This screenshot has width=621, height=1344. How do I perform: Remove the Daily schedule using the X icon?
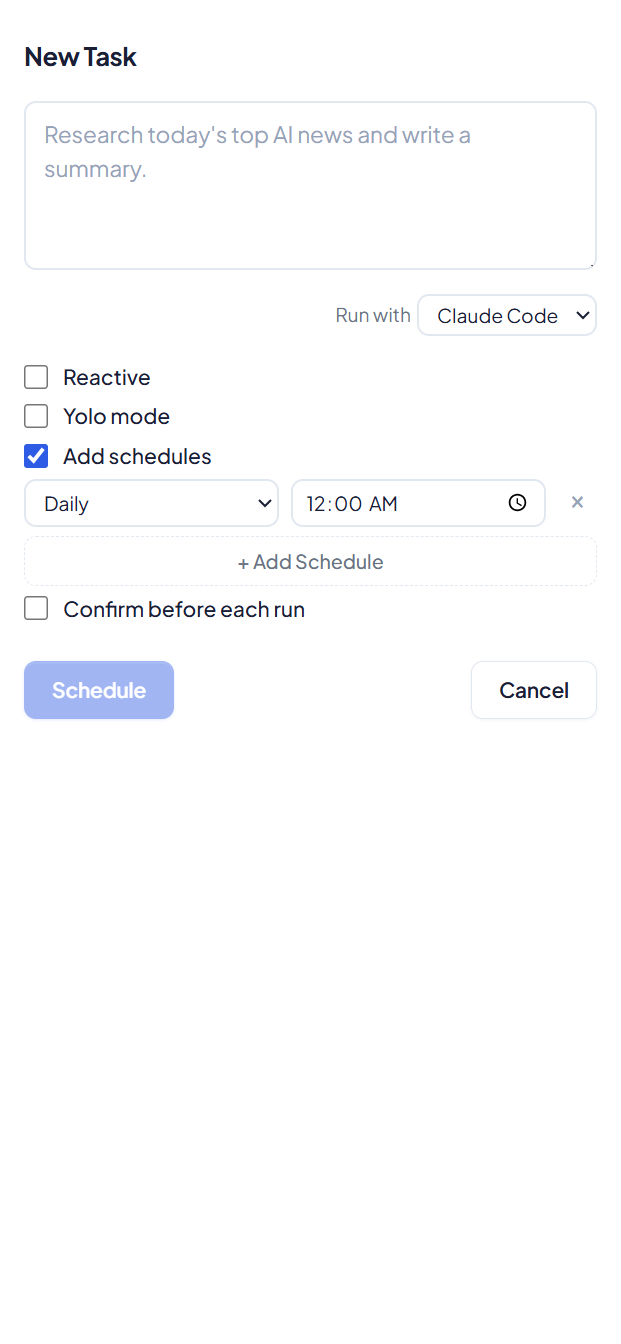[x=577, y=502]
